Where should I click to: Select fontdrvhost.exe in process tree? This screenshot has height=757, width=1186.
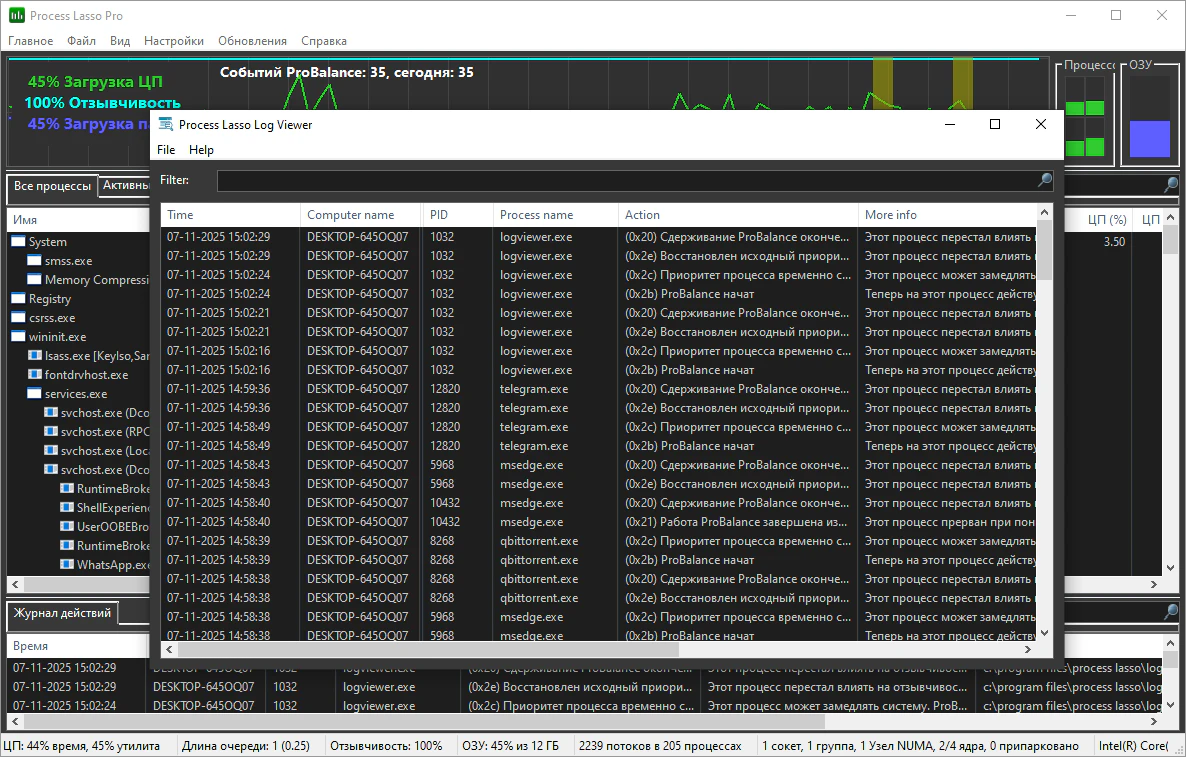86,375
